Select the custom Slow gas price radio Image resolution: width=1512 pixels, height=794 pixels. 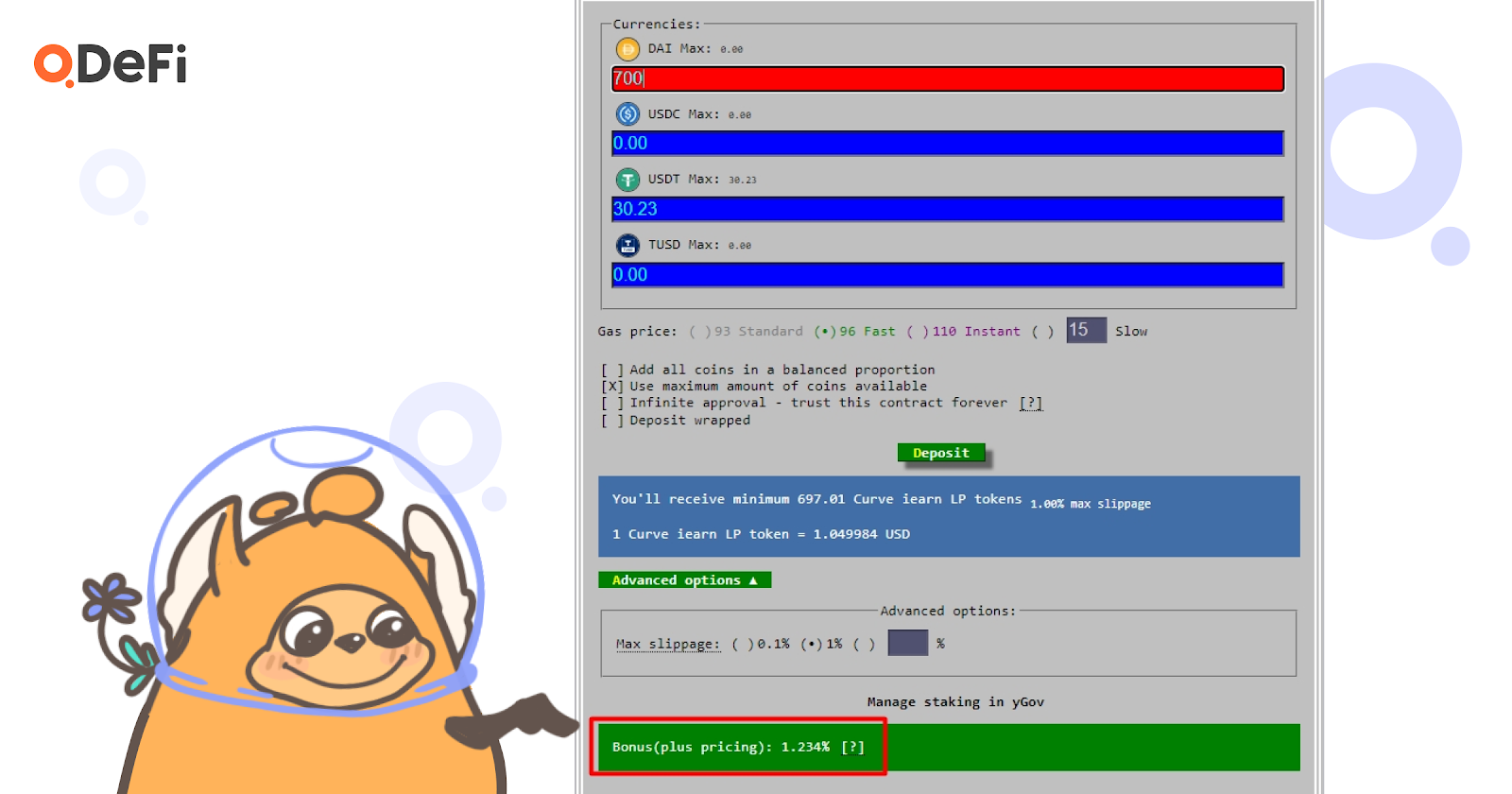pyautogui.click(x=1042, y=332)
